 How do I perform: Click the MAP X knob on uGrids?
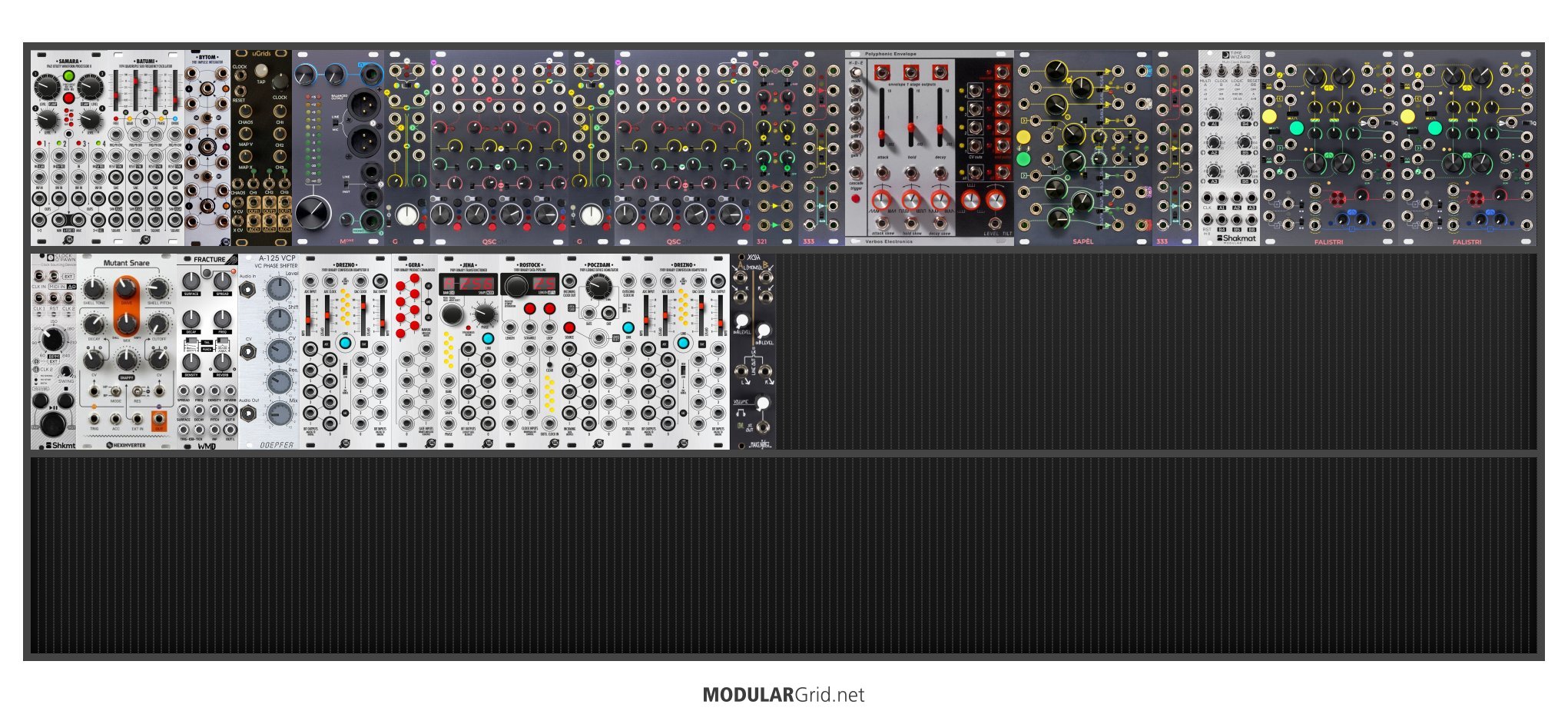click(245, 155)
